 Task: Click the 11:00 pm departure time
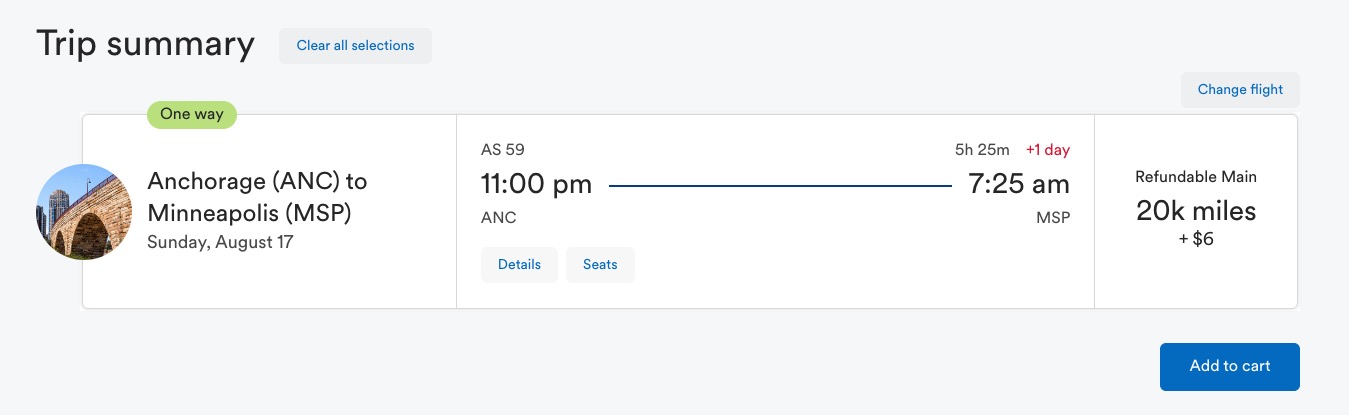[x=536, y=184]
